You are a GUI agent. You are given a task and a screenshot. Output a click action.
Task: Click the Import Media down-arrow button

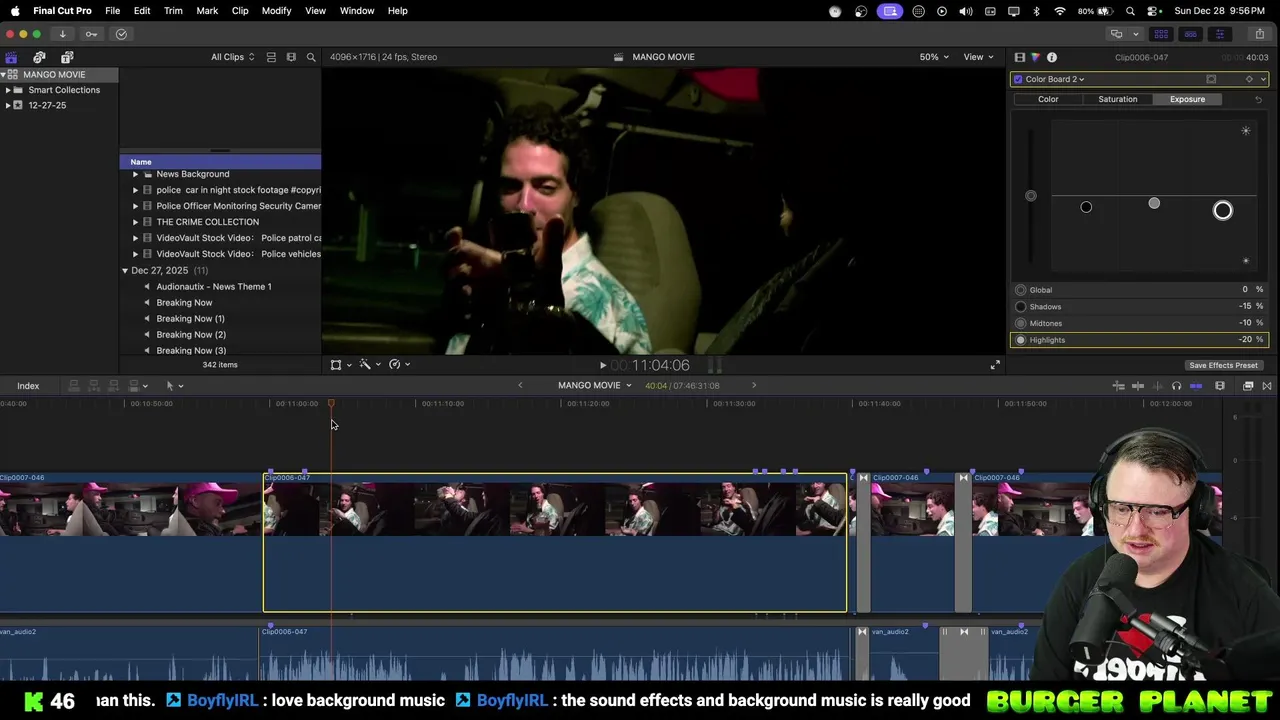[x=62, y=34]
